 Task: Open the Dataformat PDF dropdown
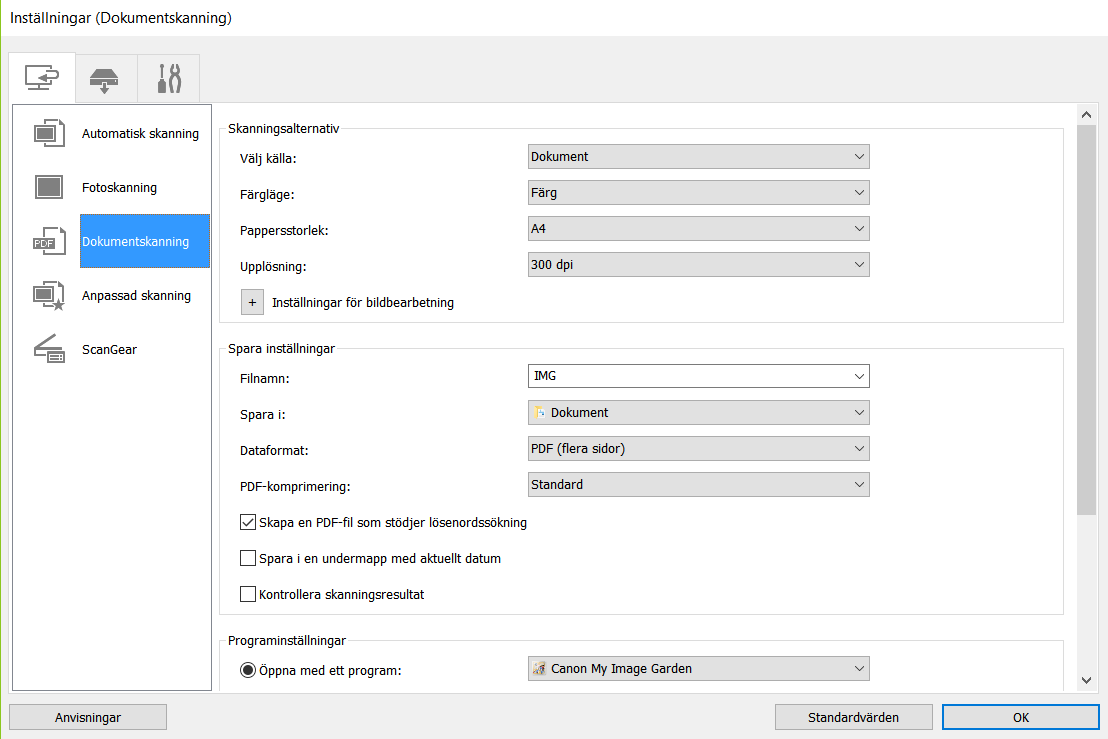tap(698, 448)
